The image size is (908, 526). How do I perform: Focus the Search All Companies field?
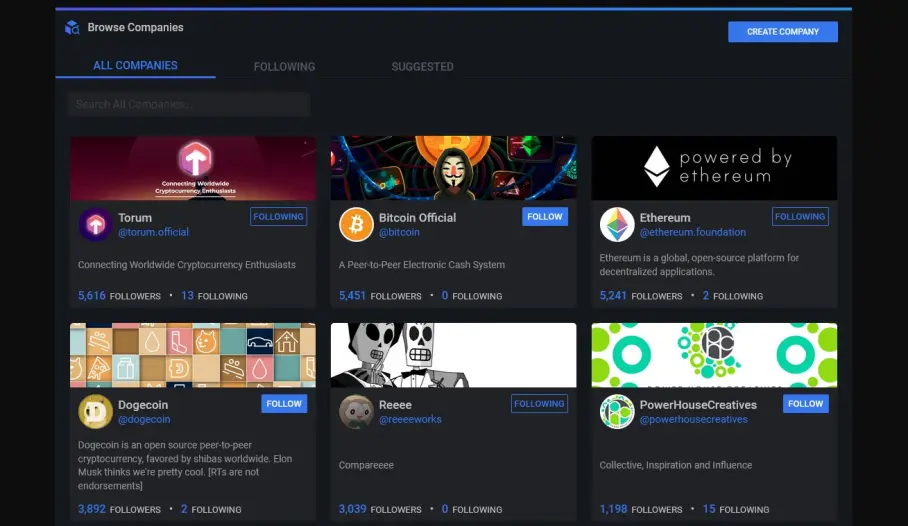(x=189, y=104)
